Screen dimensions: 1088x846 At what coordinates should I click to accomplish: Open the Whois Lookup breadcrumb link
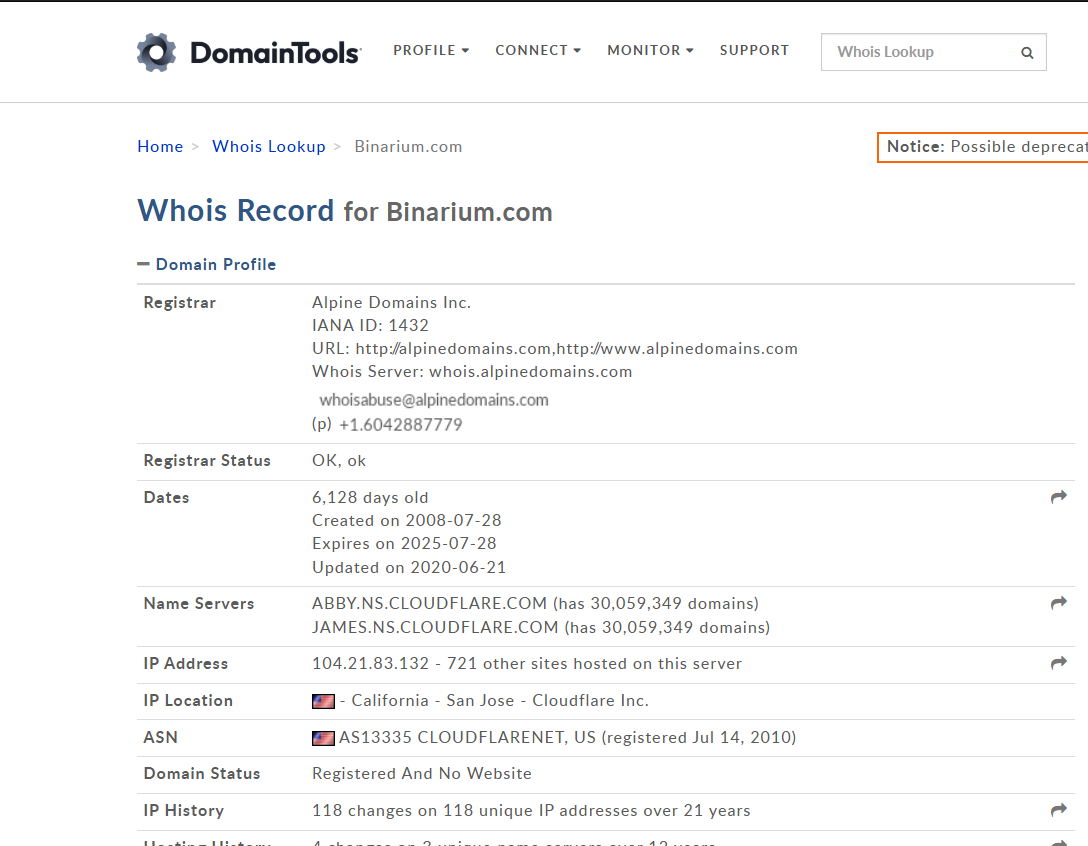pos(269,146)
